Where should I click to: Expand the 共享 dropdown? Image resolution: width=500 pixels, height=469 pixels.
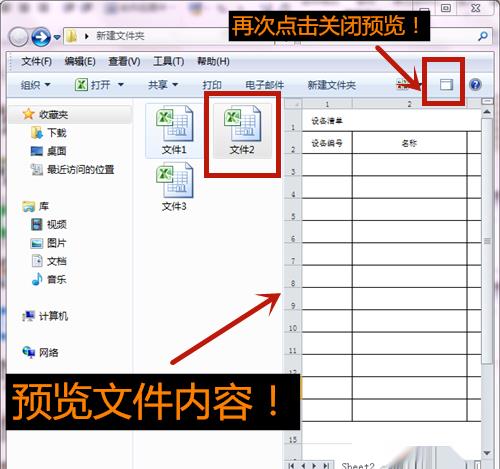[163, 85]
